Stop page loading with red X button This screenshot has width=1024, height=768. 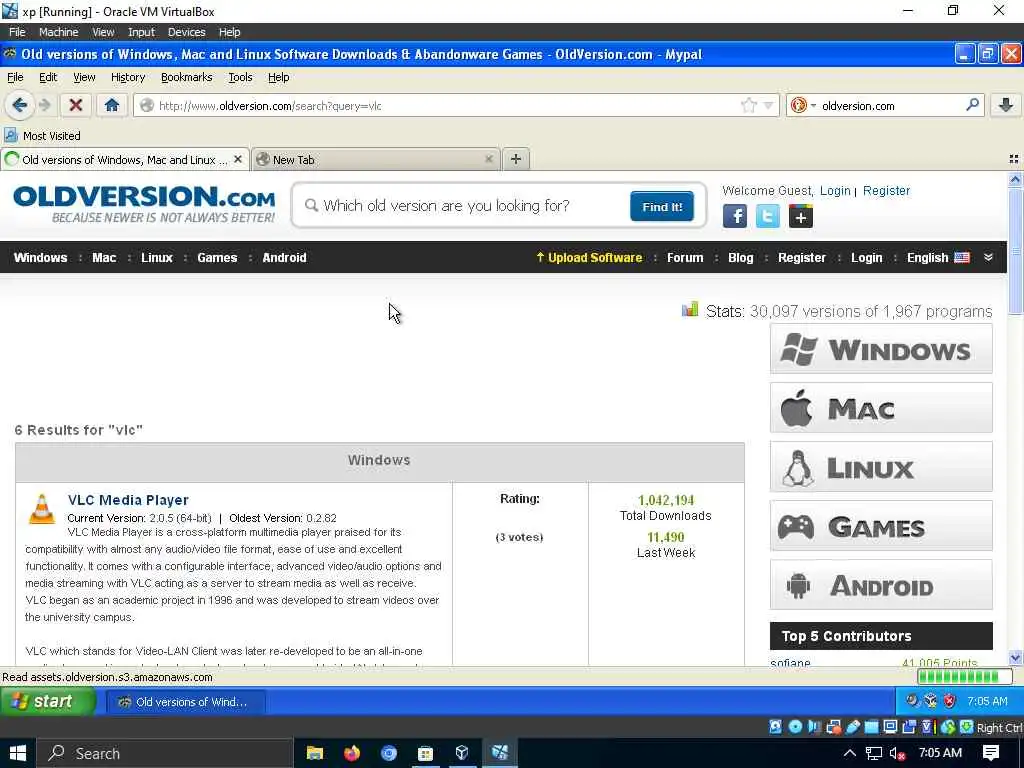[x=76, y=105]
